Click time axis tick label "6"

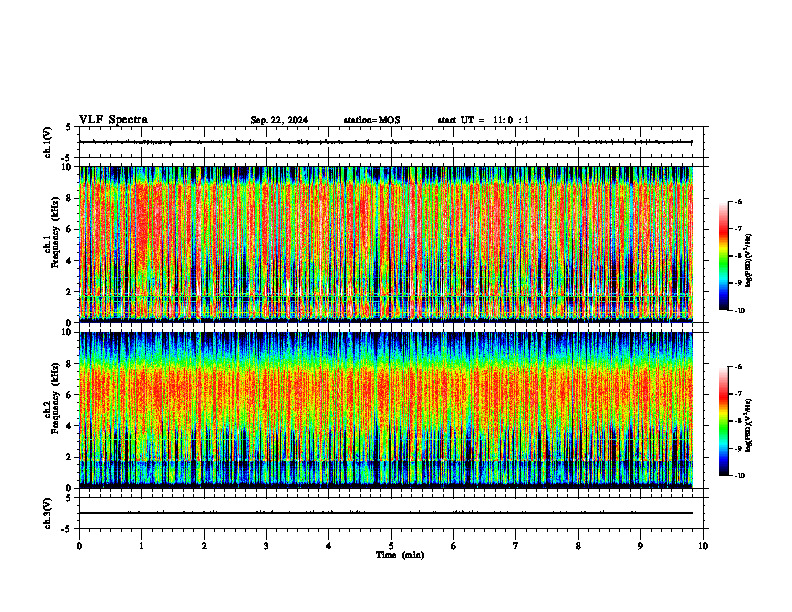[454, 546]
